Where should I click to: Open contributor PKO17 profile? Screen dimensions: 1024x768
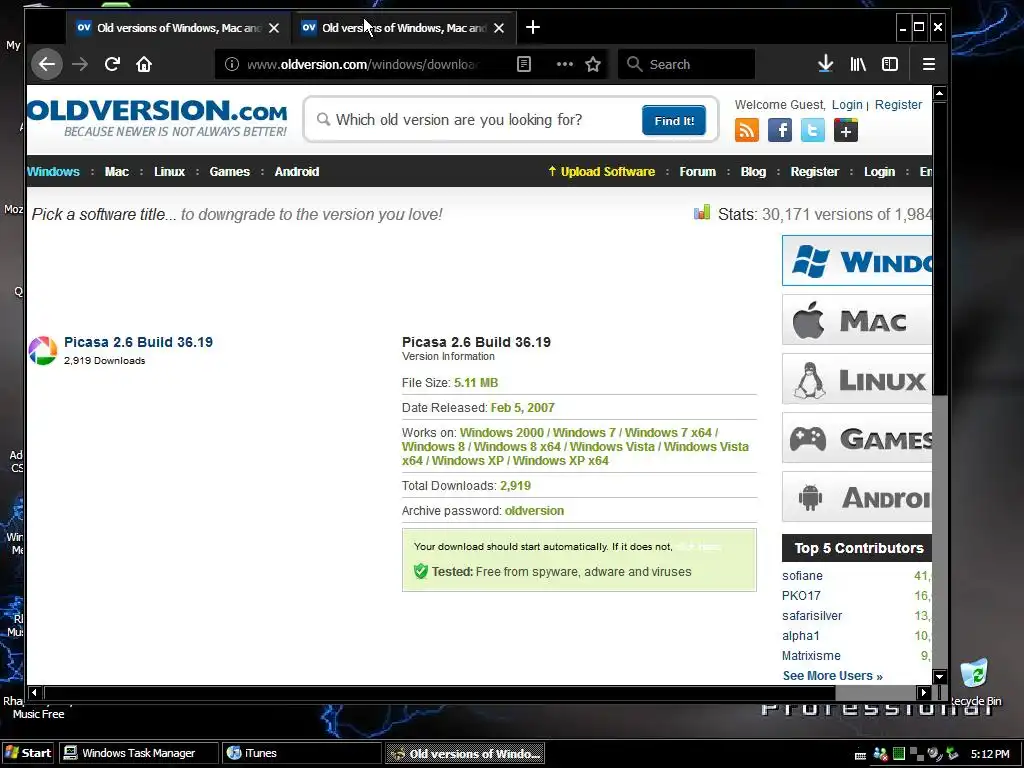point(801,596)
